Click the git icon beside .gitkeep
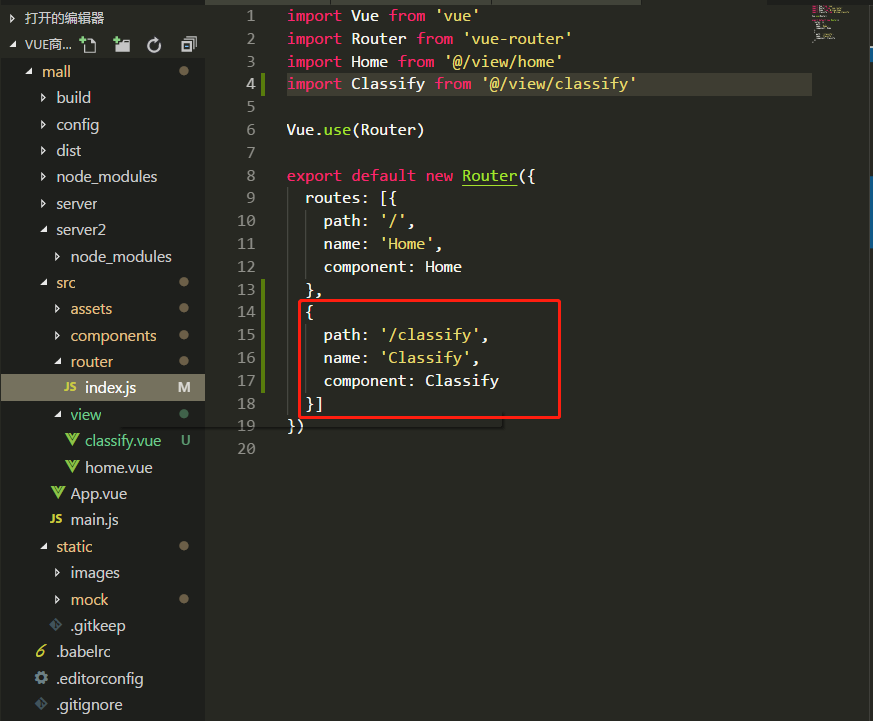 pos(56,625)
